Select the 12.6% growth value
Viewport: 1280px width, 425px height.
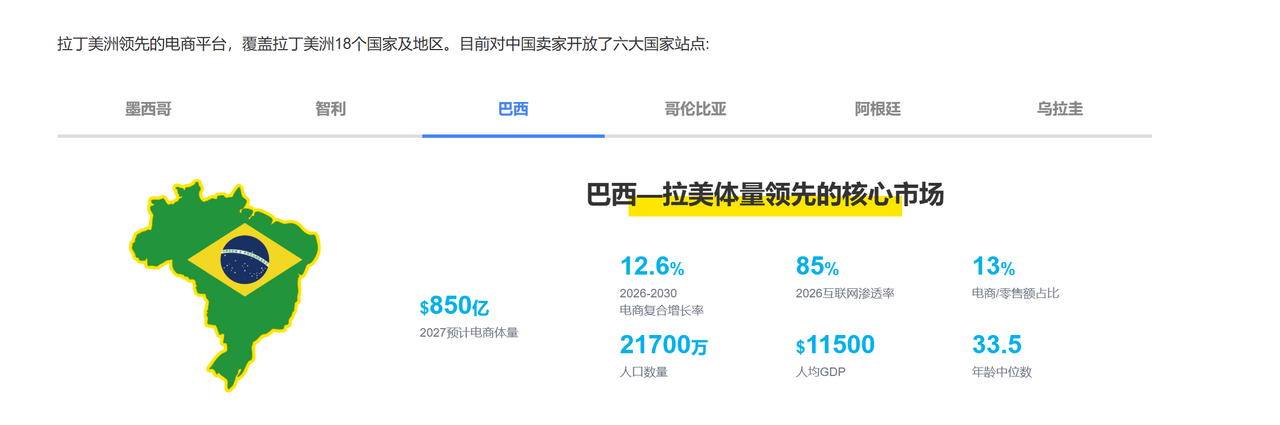[x=652, y=267]
